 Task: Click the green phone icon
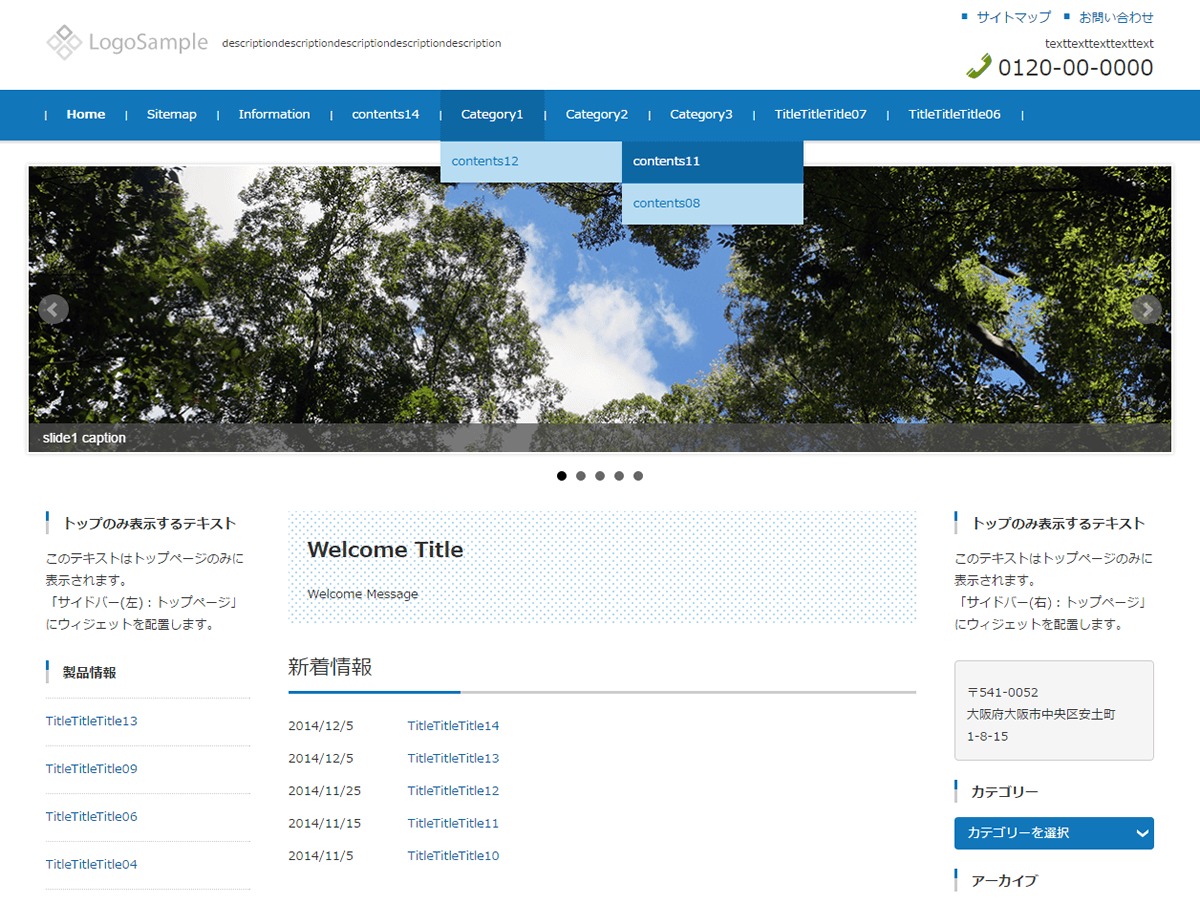(x=978, y=66)
